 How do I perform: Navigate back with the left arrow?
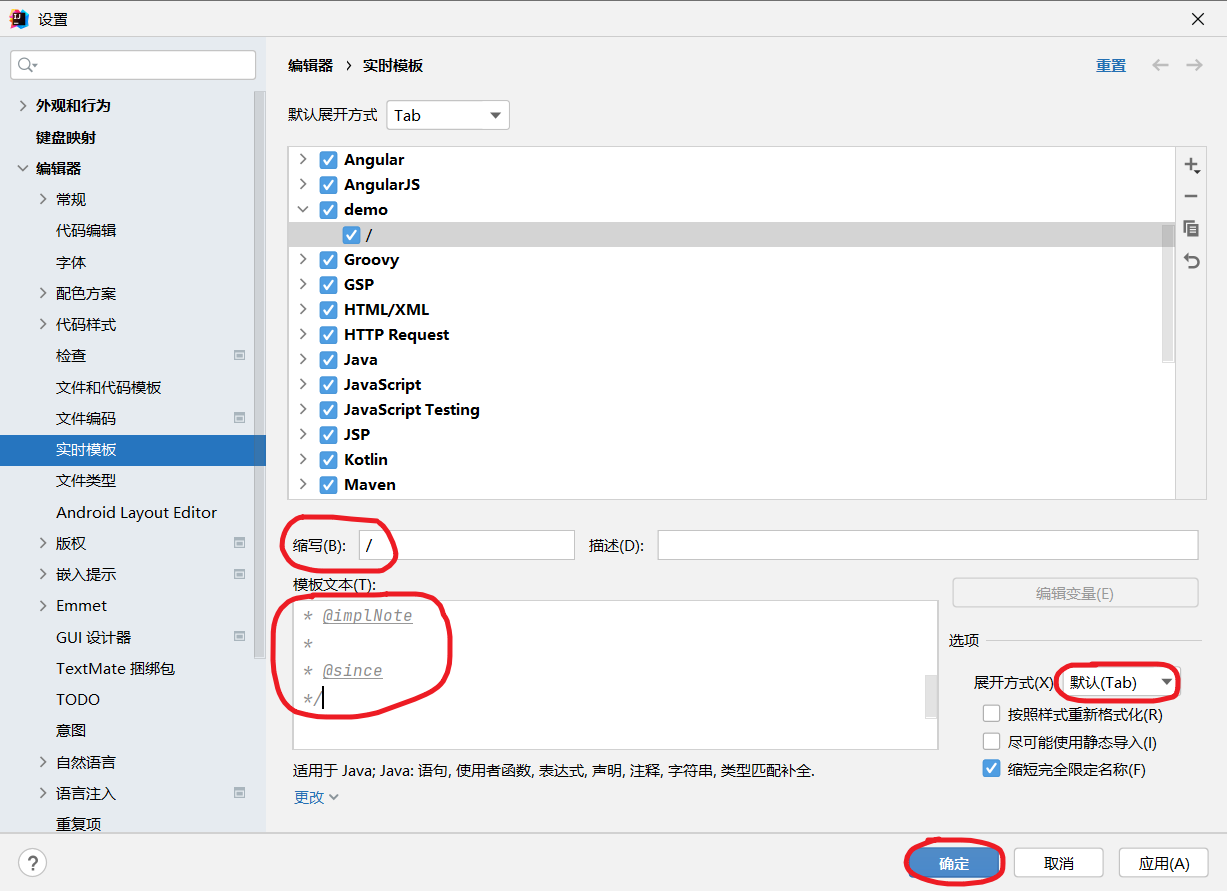point(1160,65)
